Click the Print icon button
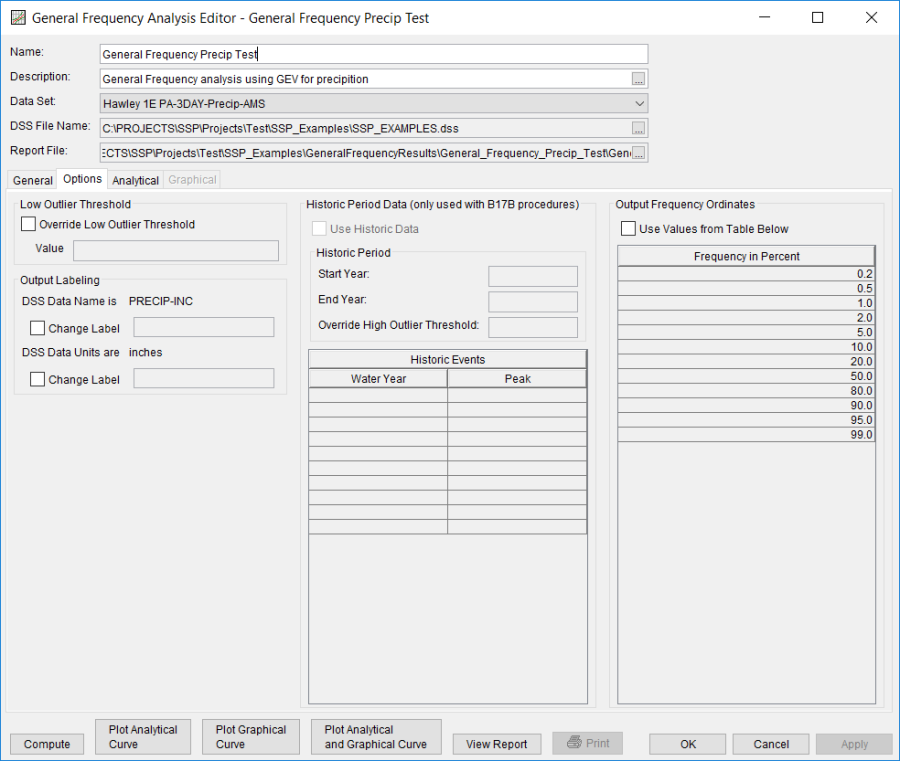The width and height of the screenshot is (900, 761). (587, 743)
